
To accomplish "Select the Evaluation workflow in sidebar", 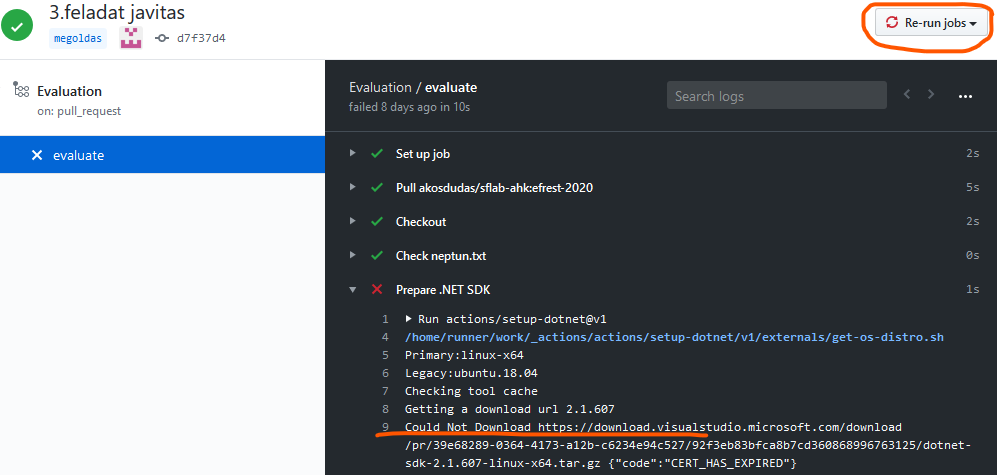I will pyautogui.click(x=69, y=91).
